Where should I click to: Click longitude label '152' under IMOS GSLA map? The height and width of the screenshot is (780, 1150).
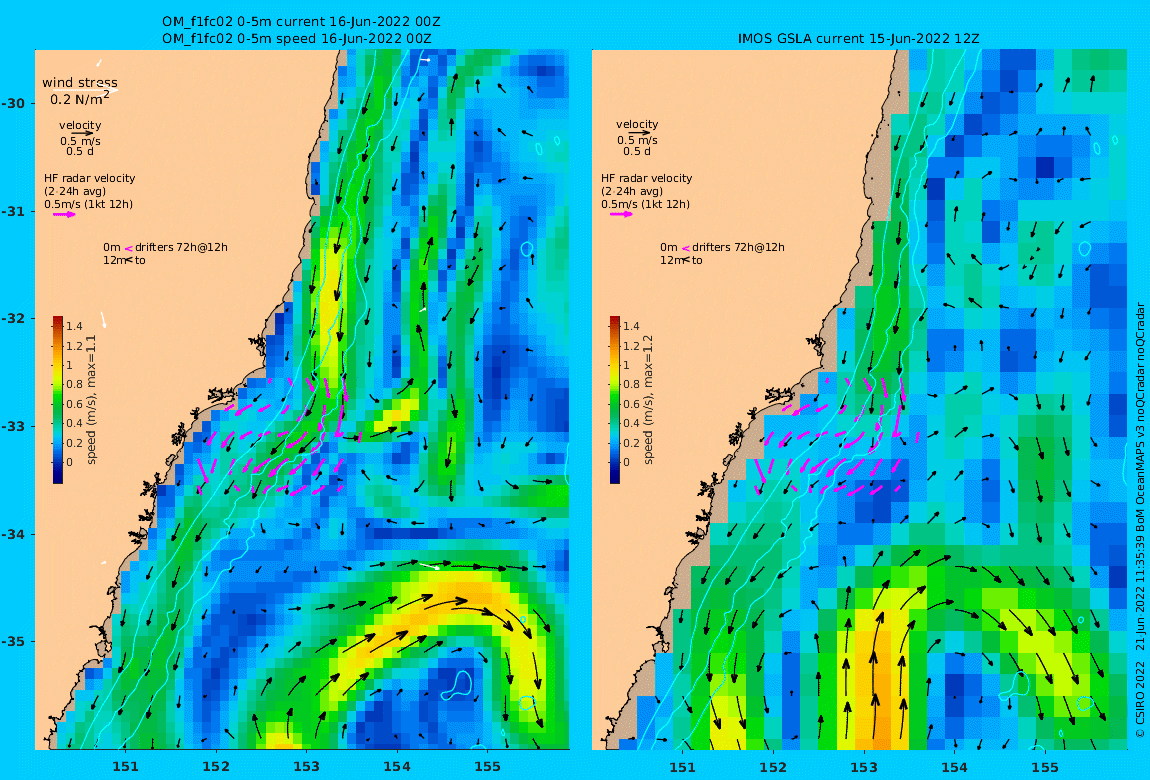coord(773,767)
